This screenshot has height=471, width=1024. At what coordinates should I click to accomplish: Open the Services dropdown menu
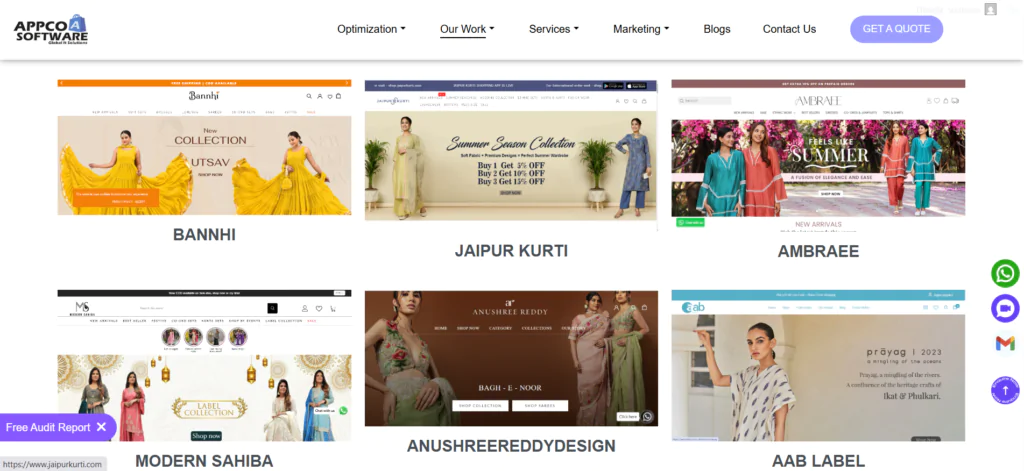click(x=554, y=29)
